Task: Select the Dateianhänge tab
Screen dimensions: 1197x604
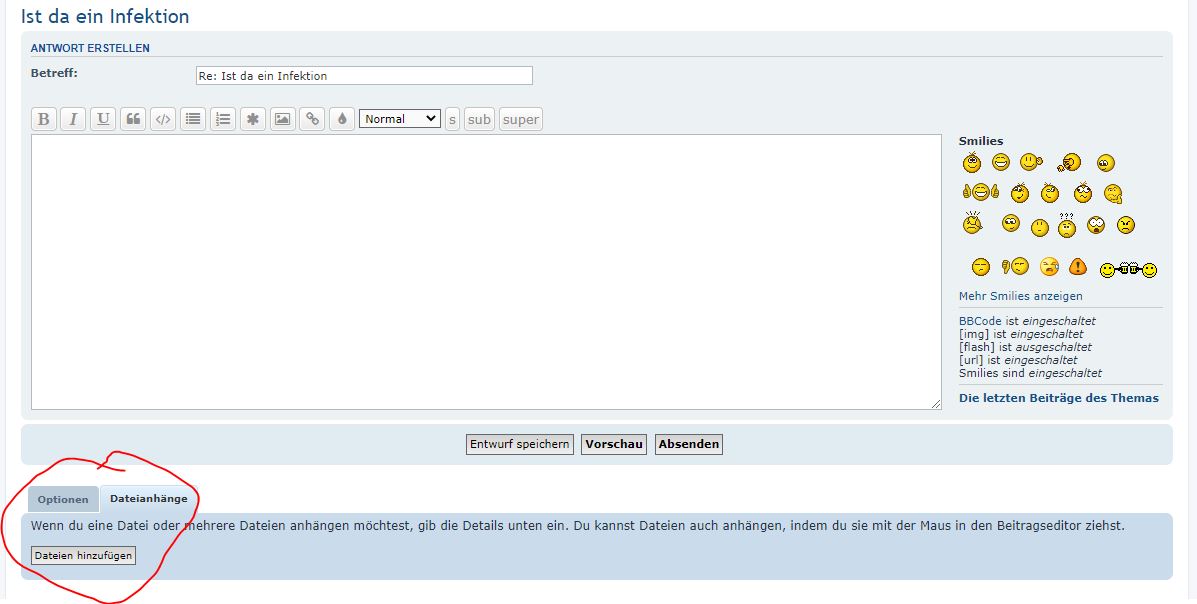Action: [x=148, y=498]
